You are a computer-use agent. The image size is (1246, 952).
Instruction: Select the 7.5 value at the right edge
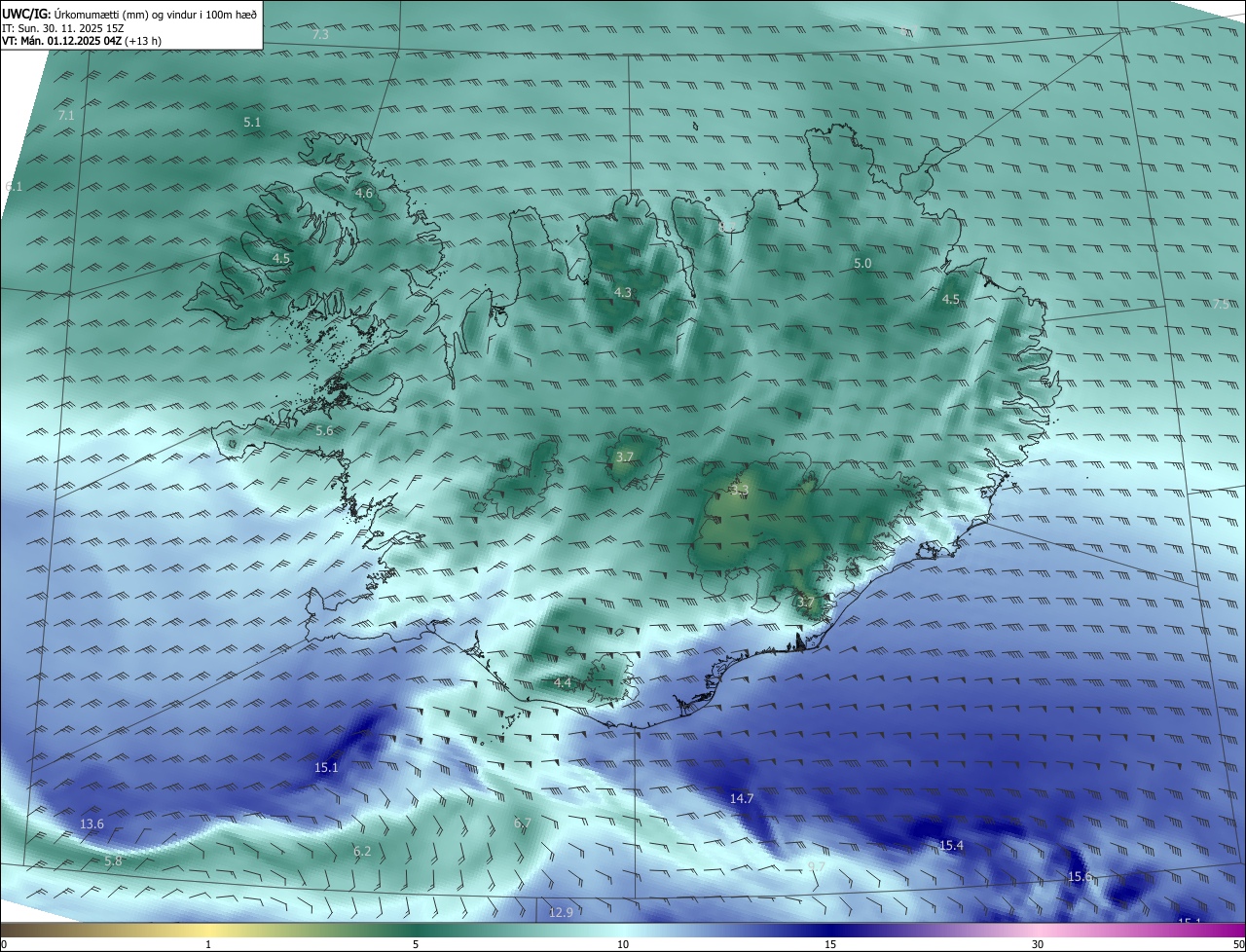pos(1221,305)
